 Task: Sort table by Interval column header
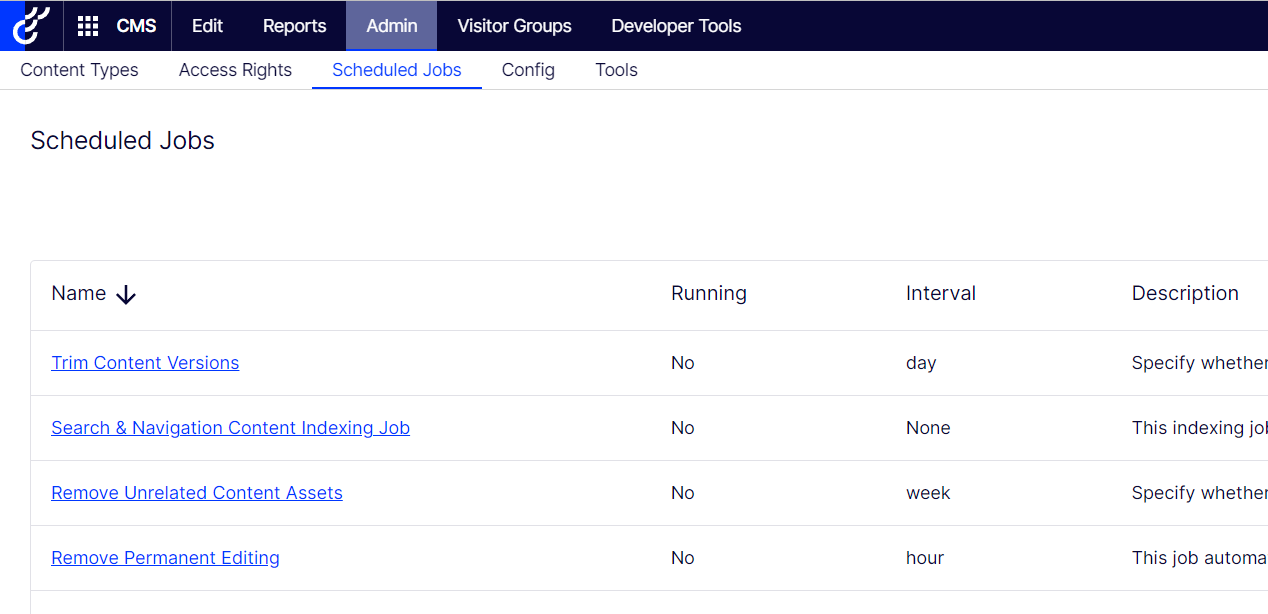point(940,293)
